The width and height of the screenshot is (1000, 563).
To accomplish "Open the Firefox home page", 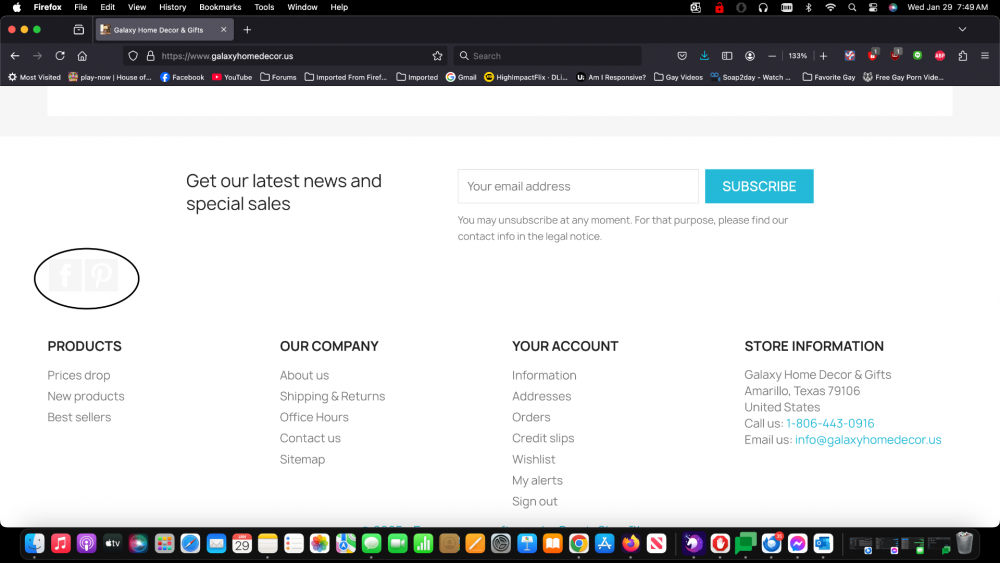I will [x=82, y=56].
